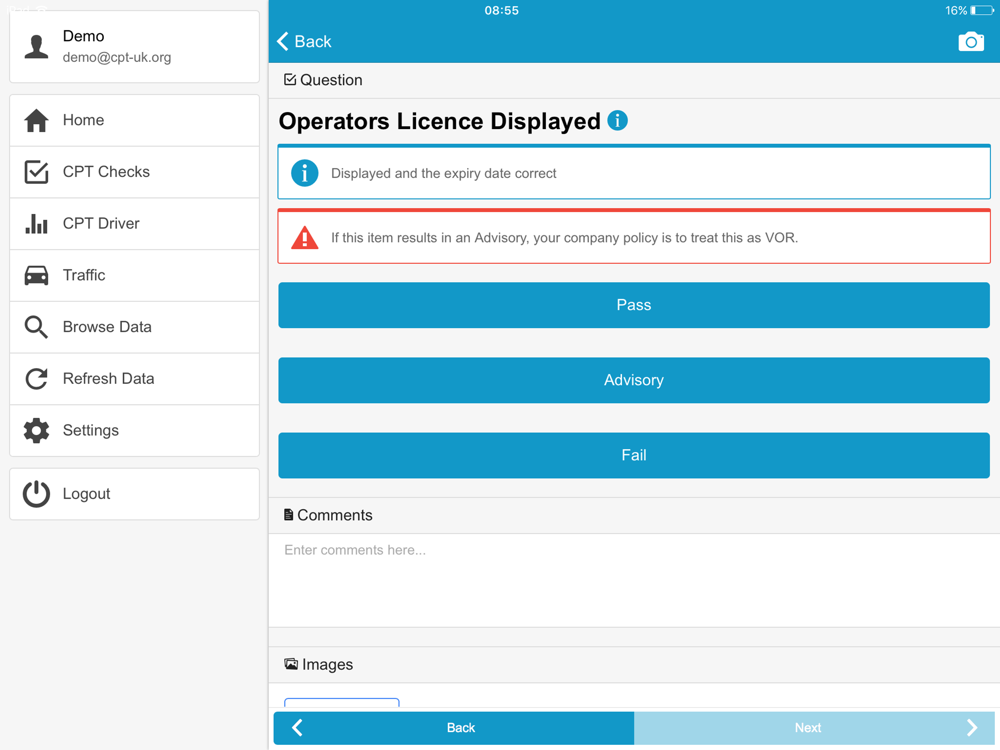This screenshot has width=1000, height=750.
Task: Click the Traffic car icon
Action: tap(37, 275)
